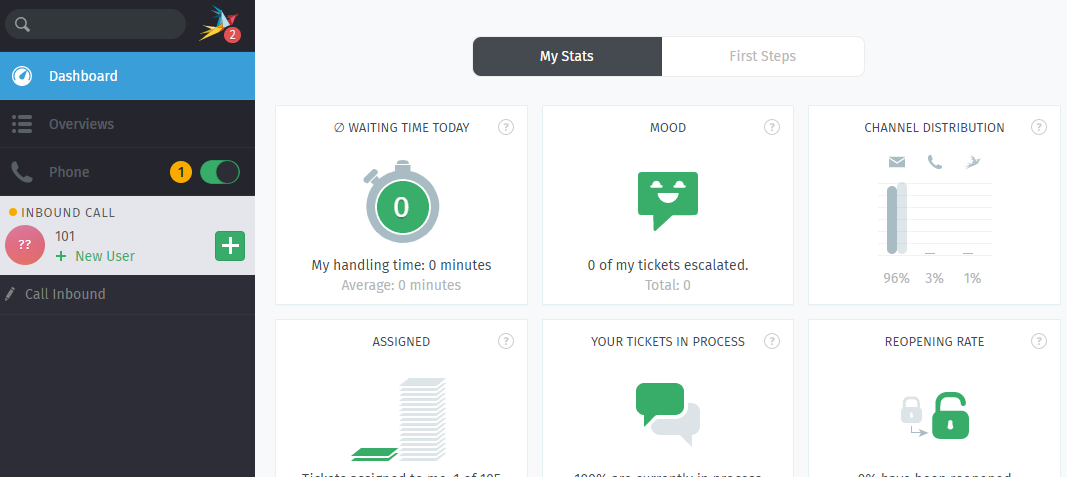This screenshot has height=477, width=1067.
Task: Open help icon for Waiting Time Today
Action: (x=506, y=127)
